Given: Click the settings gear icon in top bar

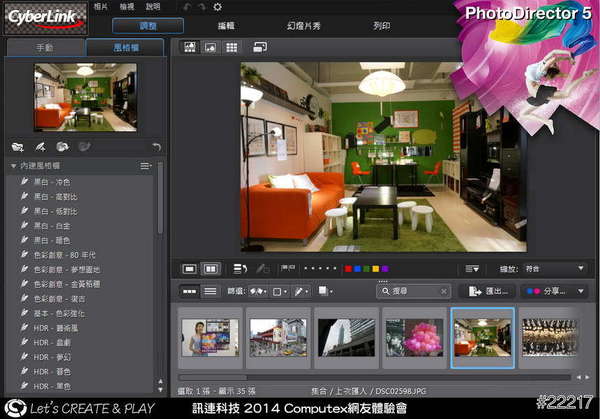Looking at the screenshot, I should (x=218, y=7).
